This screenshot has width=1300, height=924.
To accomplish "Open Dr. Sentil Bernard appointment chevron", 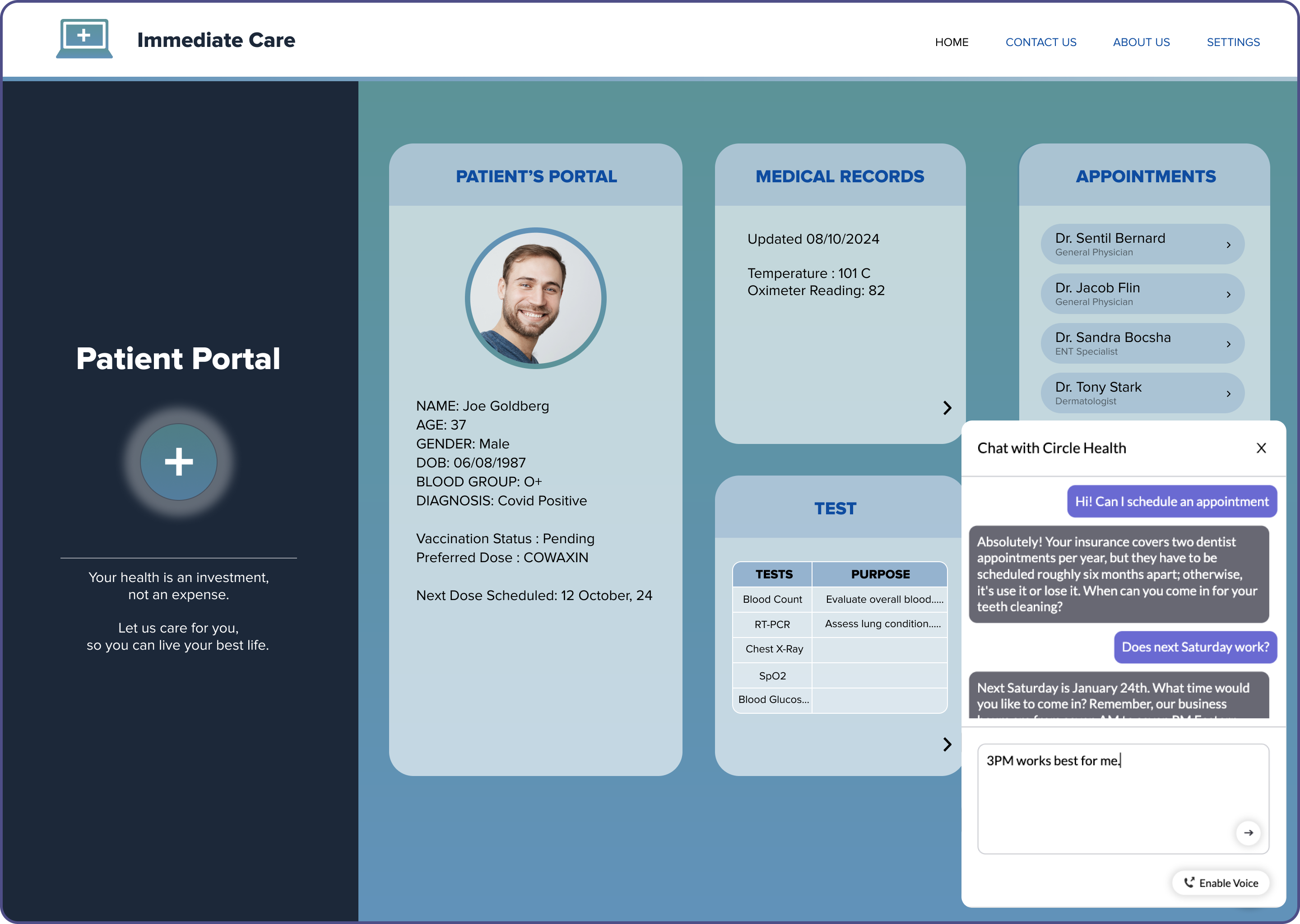I will (1228, 245).
